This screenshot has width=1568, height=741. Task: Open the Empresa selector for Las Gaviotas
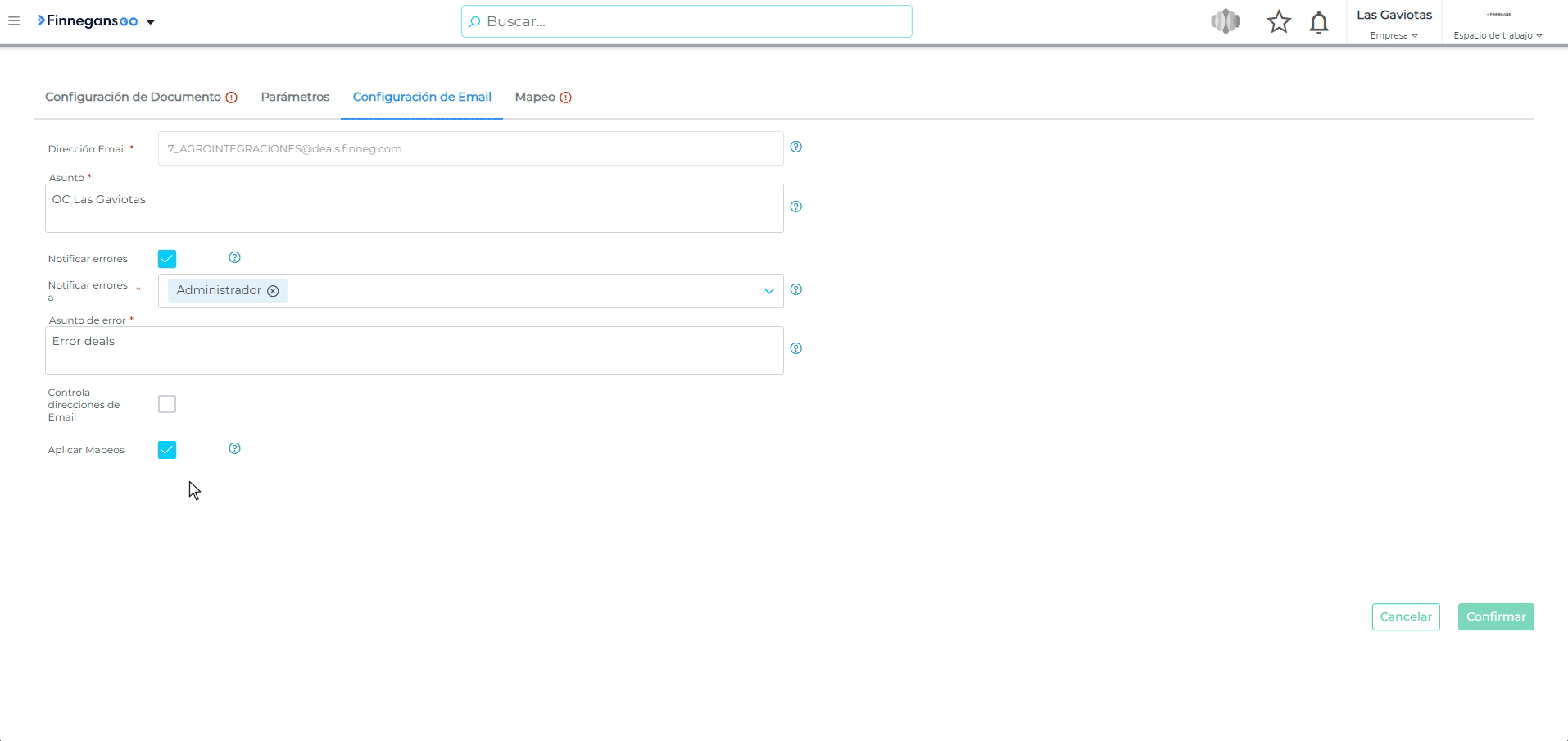tap(1394, 35)
